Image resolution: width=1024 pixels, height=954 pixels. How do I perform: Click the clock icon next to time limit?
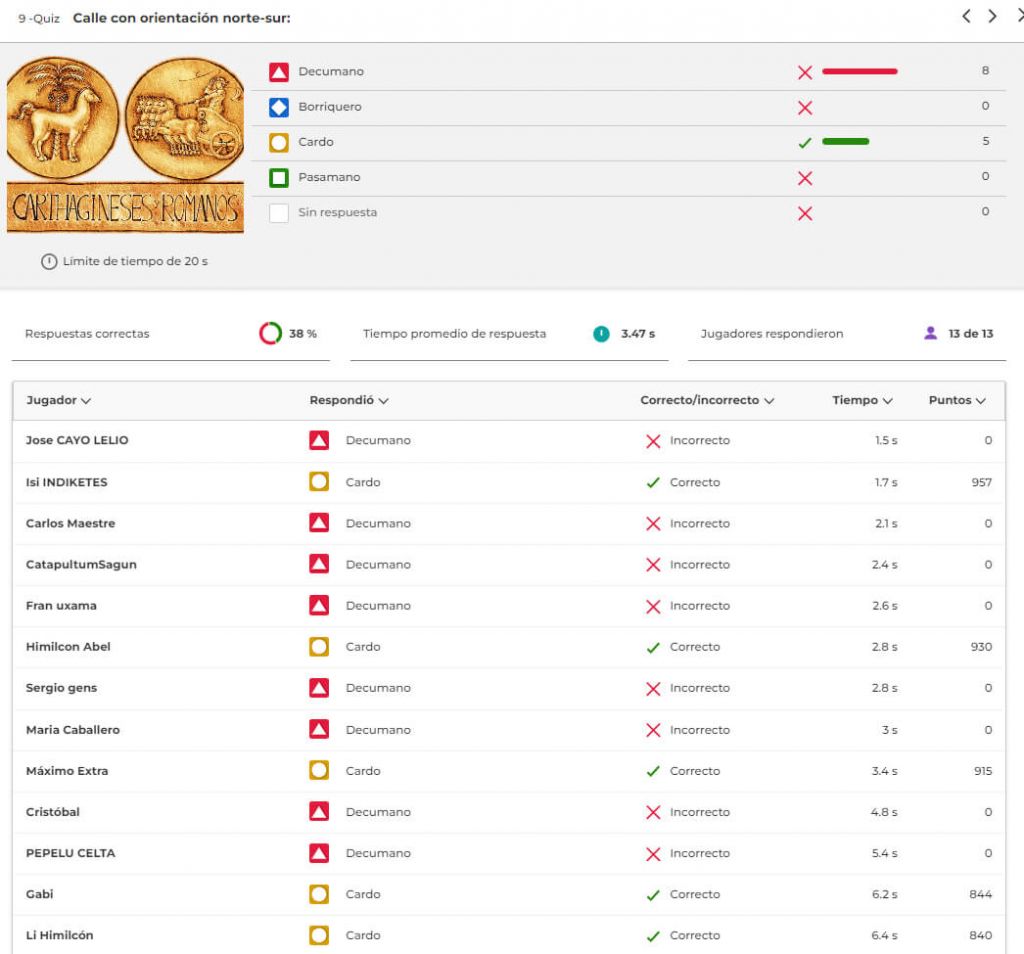[48, 262]
